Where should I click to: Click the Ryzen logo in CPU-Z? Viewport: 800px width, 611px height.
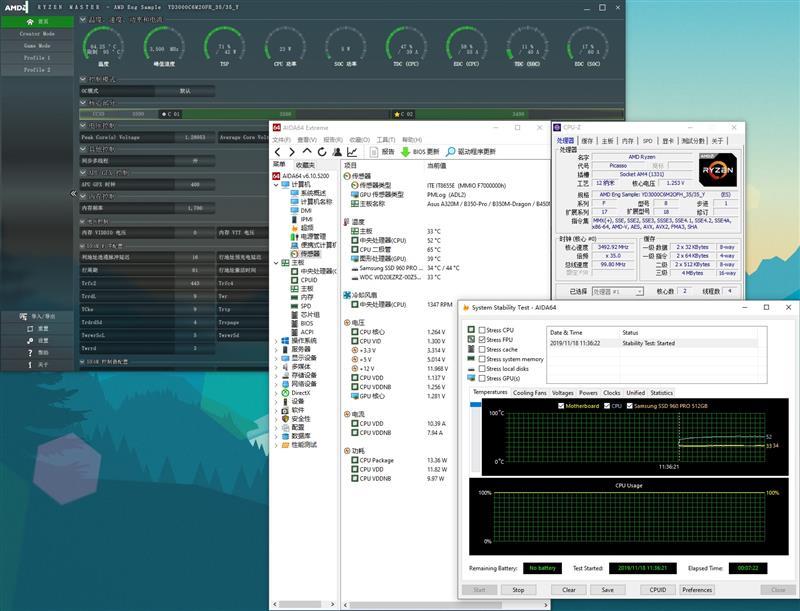pyautogui.click(x=717, y=170)
